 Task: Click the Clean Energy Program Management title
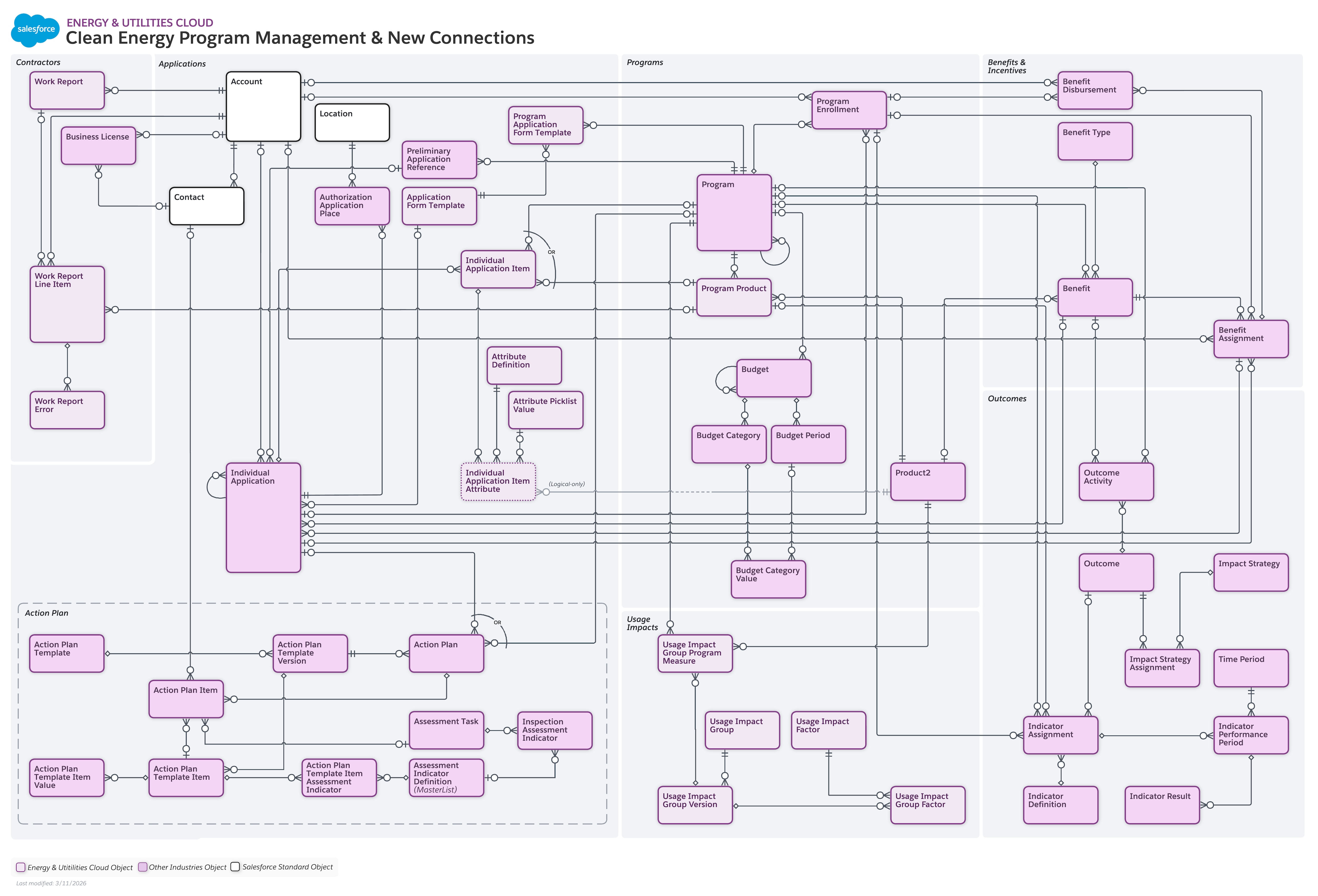pos(300,38)
